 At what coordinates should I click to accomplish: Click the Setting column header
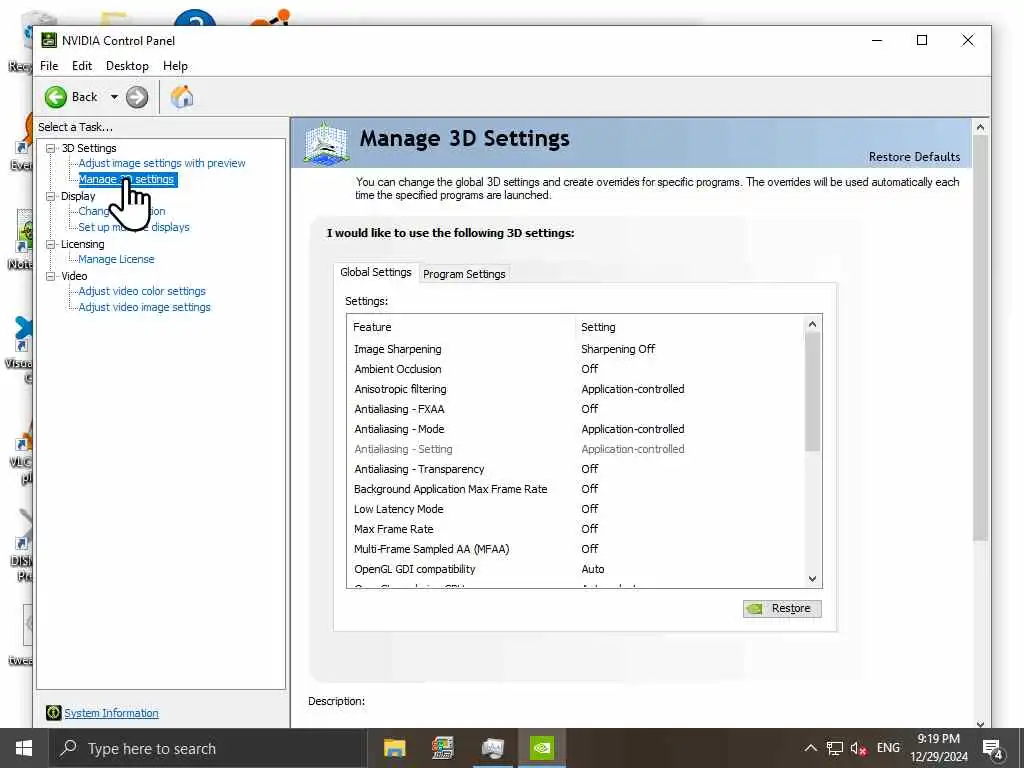click(x=598, y=327)
